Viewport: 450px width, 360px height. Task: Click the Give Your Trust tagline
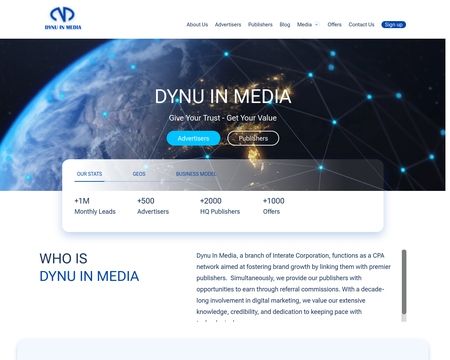pos(223,118)
